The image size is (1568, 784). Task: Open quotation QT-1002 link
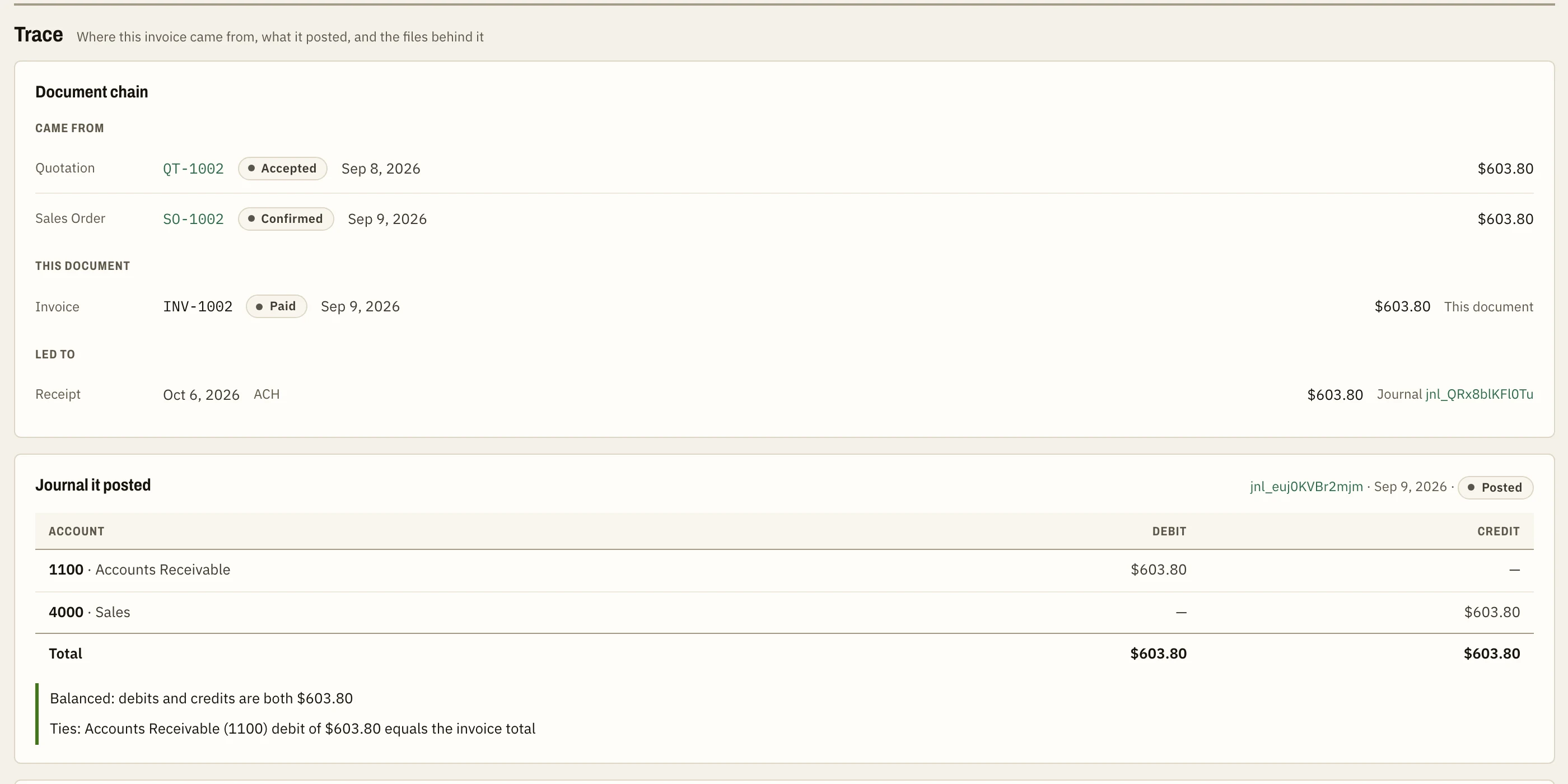[193, 169]
